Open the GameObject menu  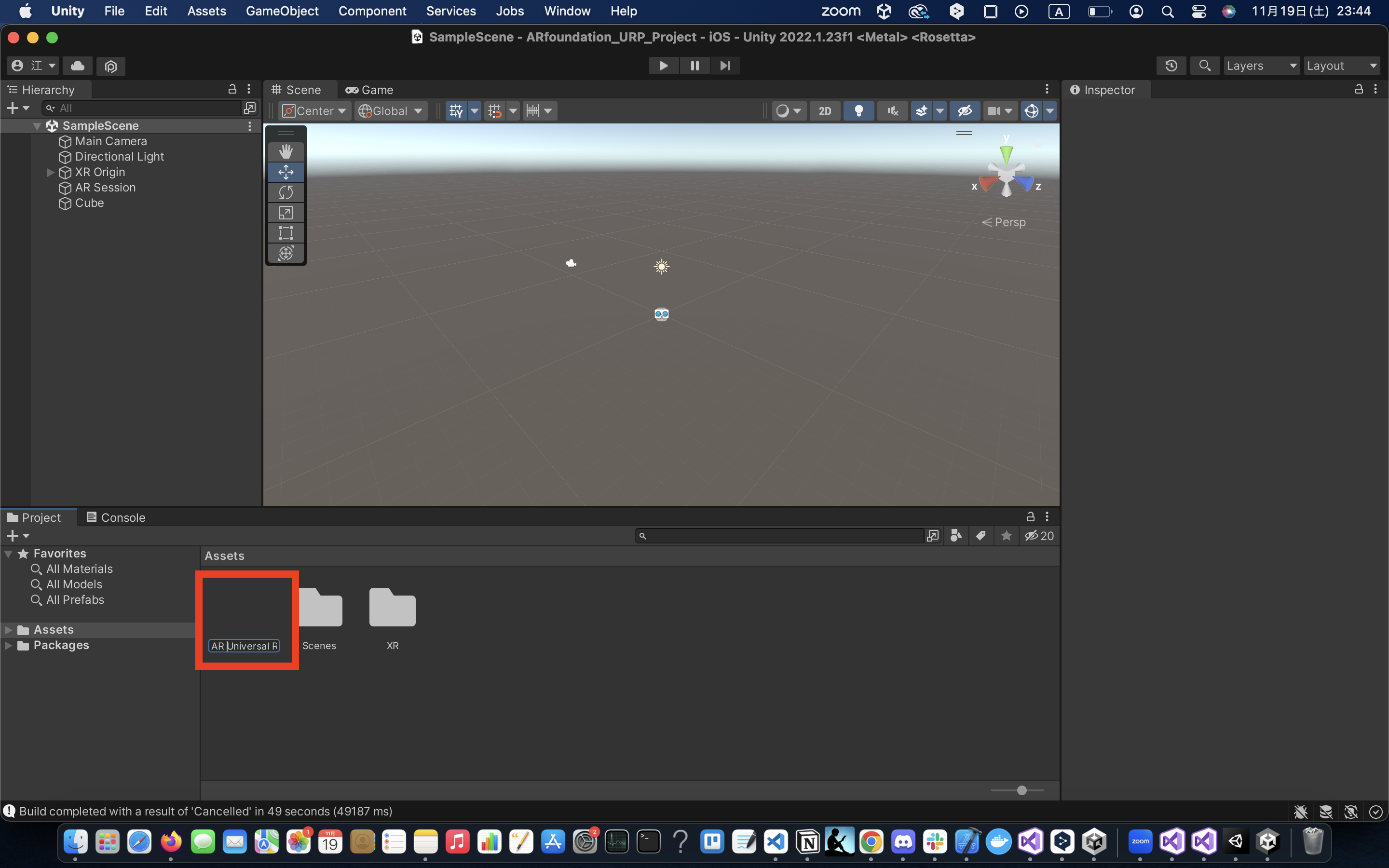pos(282,11)
